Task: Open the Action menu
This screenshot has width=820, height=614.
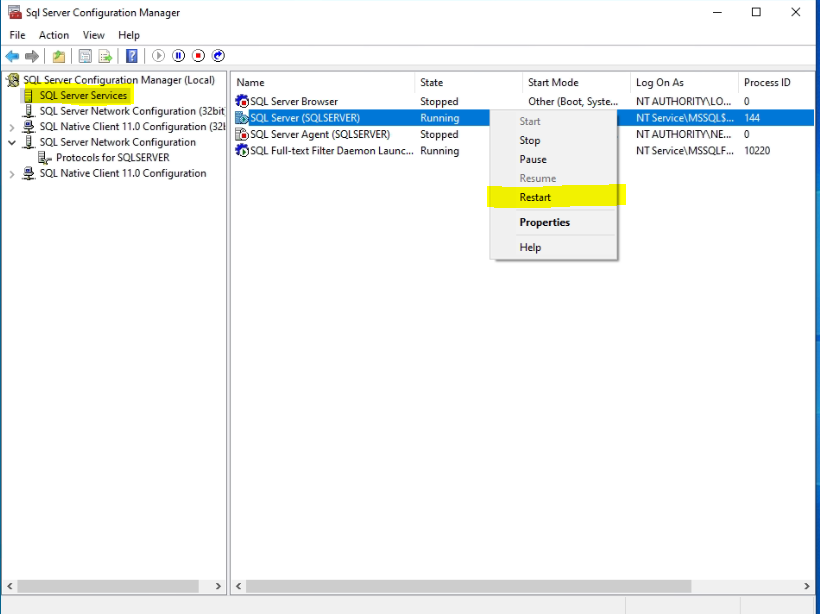Action: [x=54, y=35]
